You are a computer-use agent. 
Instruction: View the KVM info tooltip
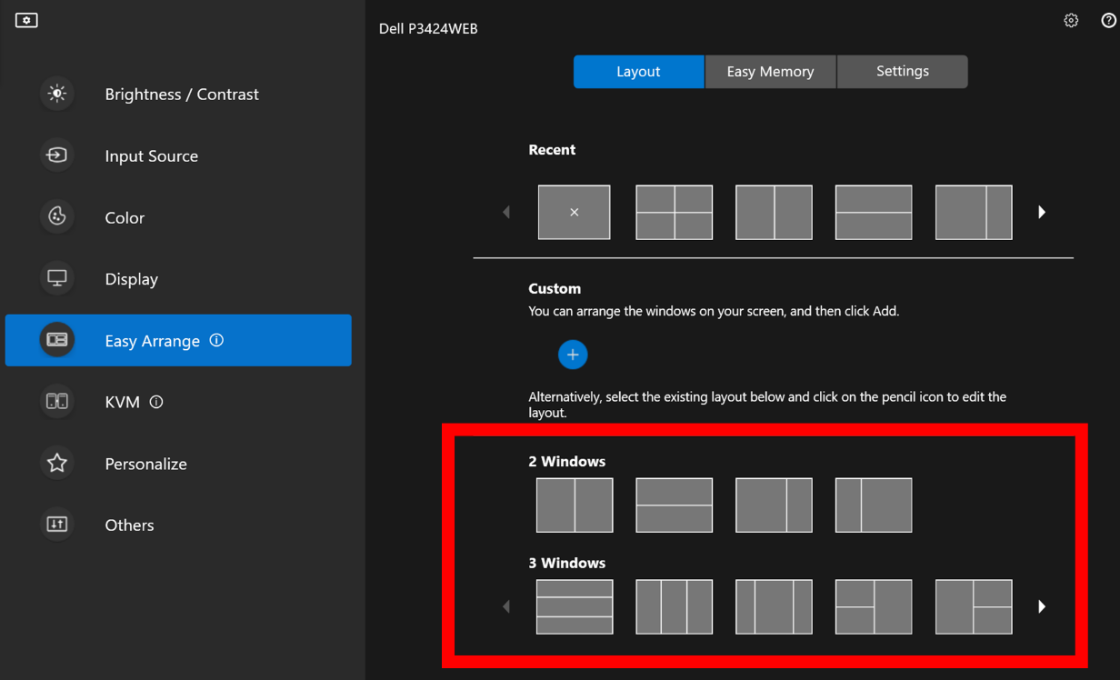[x=156, y=401]
